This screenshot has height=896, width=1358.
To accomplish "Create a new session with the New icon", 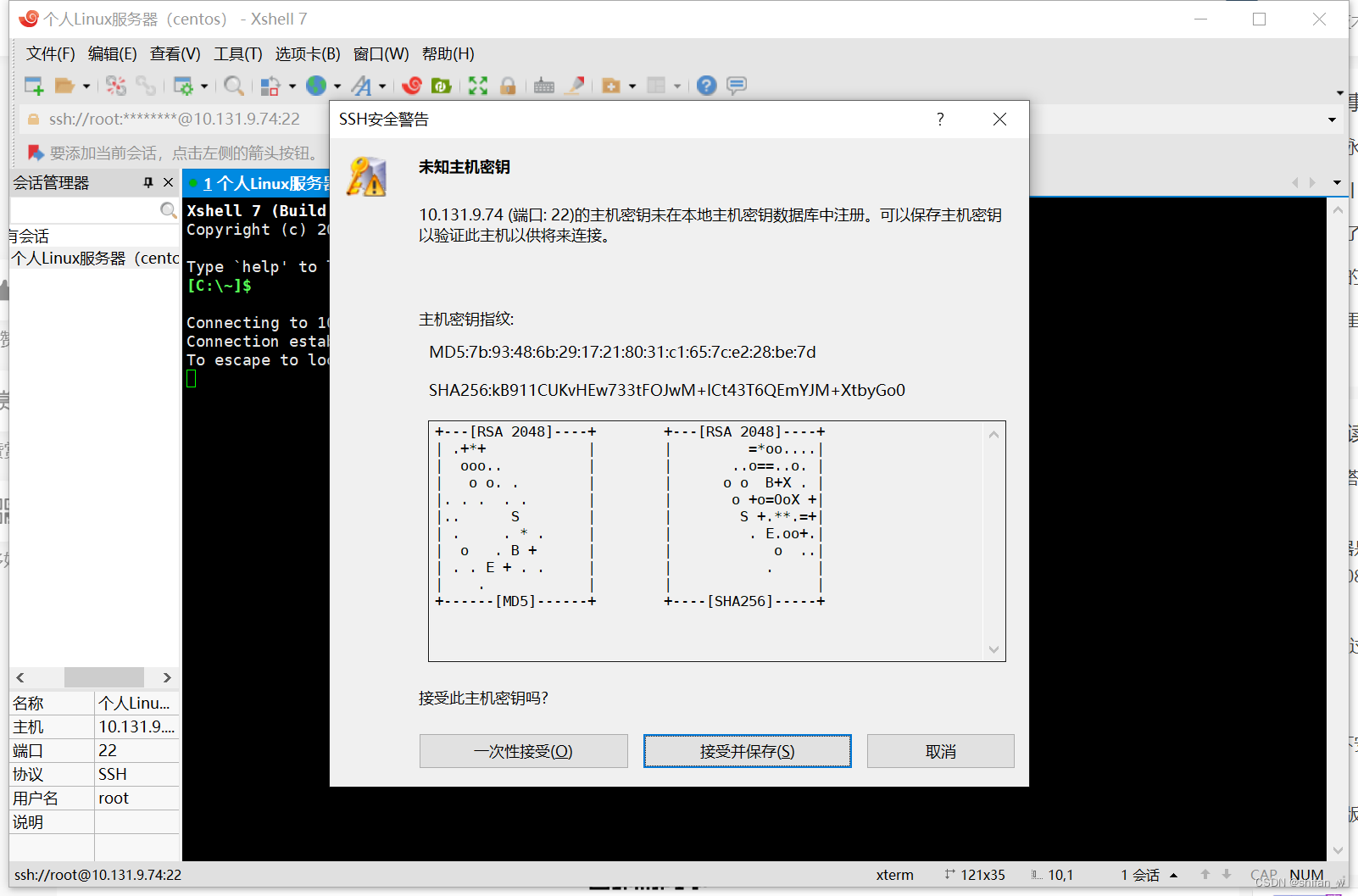I will point(34,85).
